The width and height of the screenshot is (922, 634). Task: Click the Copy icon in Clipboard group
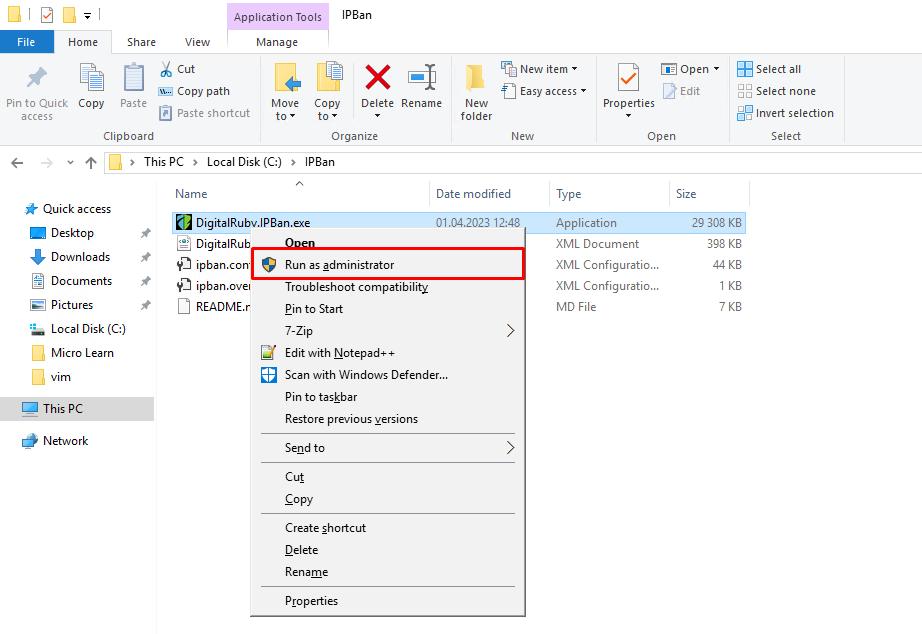point(91,77)
